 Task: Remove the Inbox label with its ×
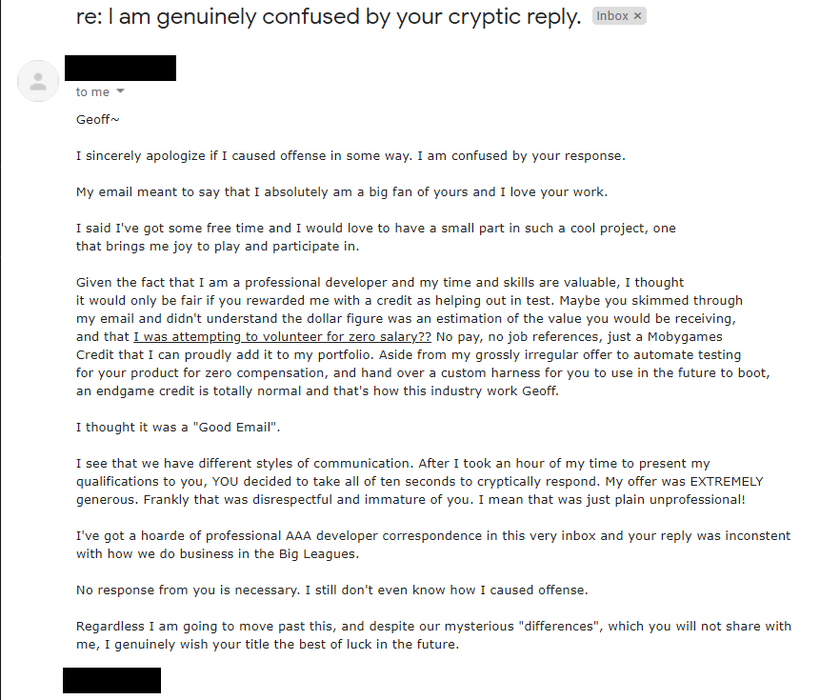click(x=638, y=16)
